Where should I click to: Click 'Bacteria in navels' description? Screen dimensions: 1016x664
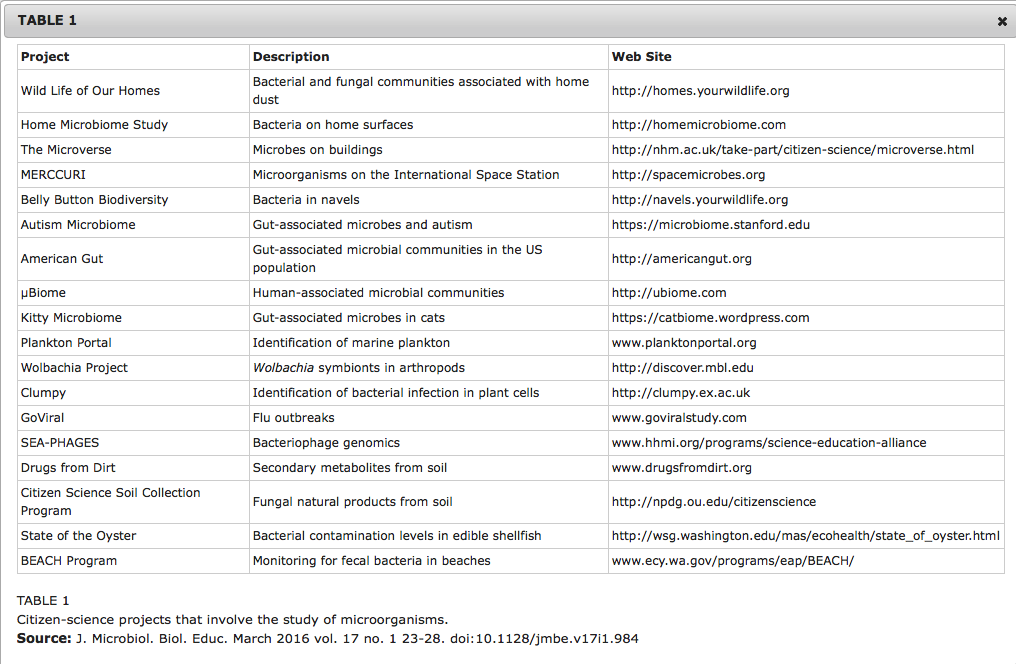[x=306, y=200]
